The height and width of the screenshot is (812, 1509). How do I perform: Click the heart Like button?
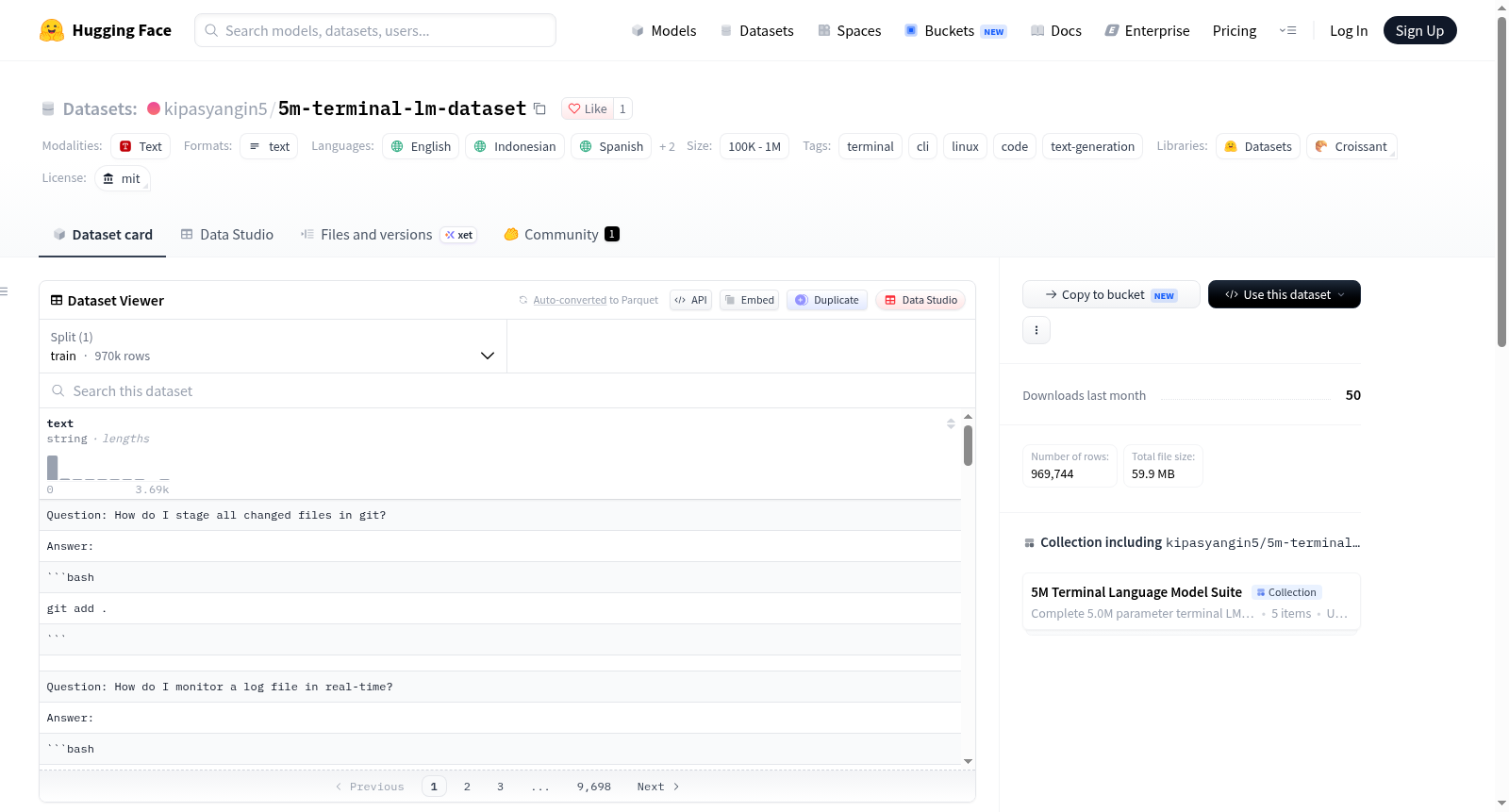pyautogui.click(x=588, y=108)
